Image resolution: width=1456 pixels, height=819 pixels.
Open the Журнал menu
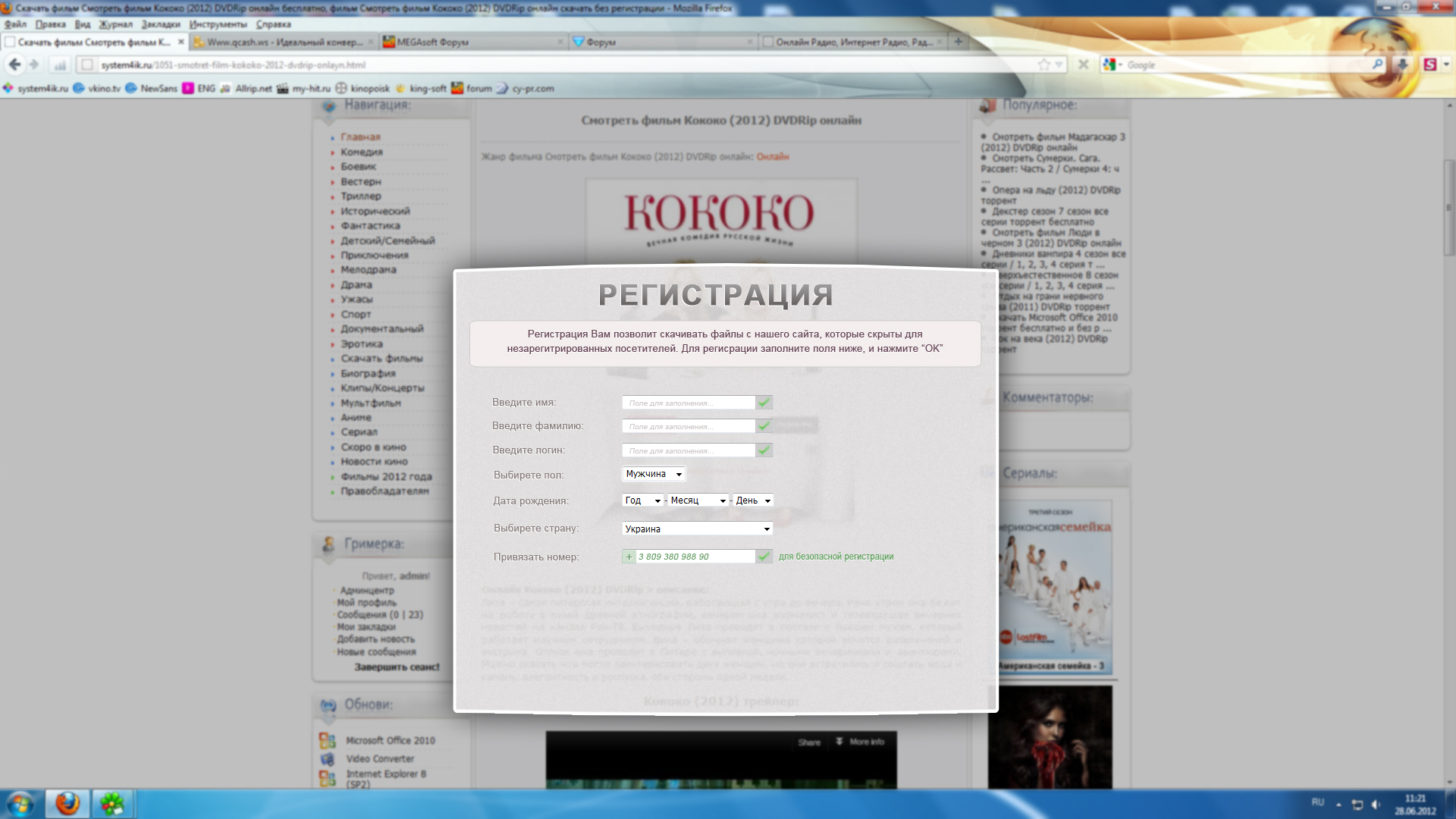coord(115,24)
